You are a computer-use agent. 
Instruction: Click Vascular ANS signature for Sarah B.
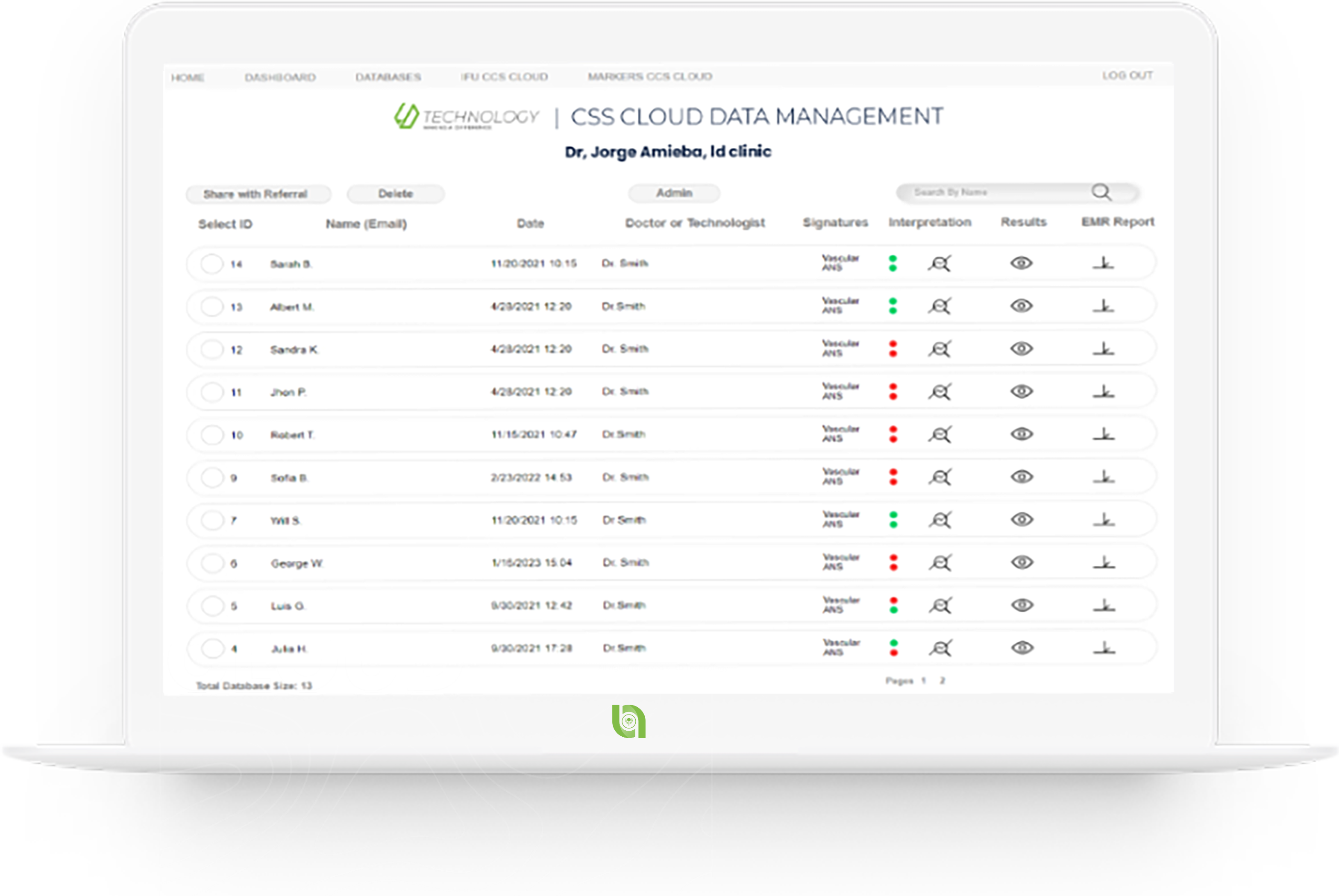point(840,263)
